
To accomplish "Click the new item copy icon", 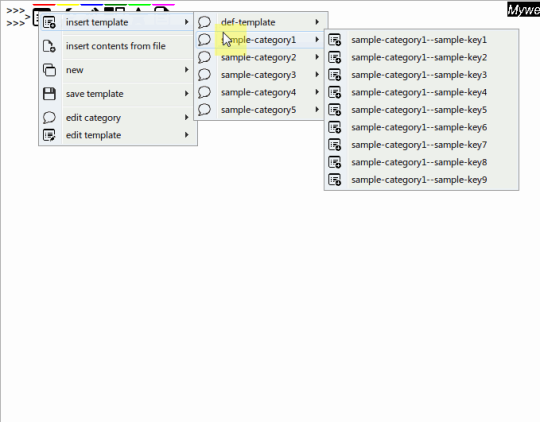I will coord(49,70).
